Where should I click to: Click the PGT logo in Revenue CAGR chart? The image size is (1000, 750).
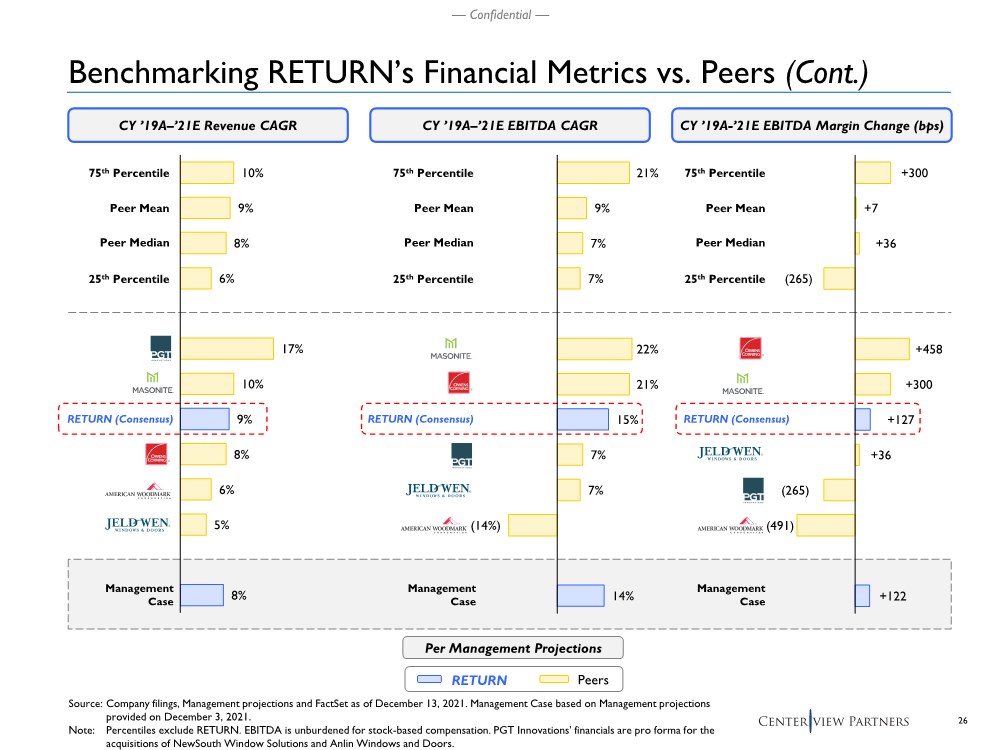[160, 348]
